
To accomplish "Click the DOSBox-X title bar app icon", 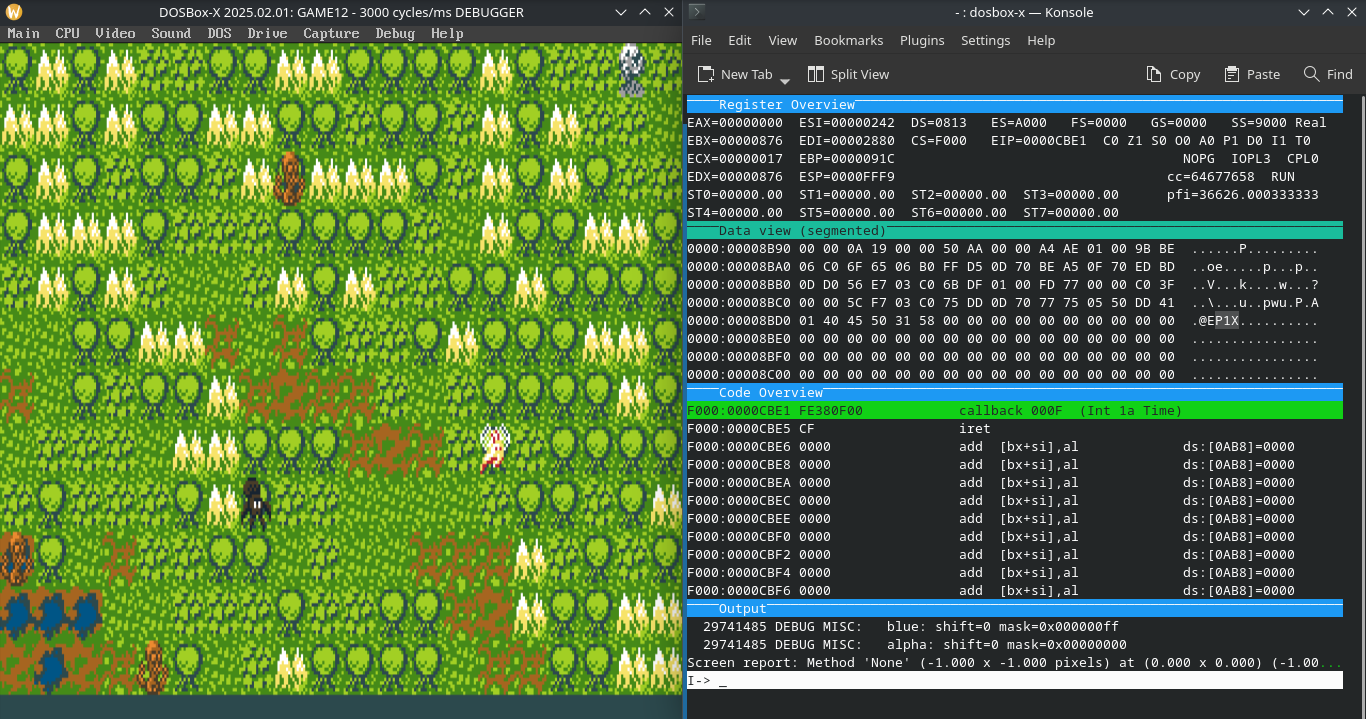I will coord(13,13).
